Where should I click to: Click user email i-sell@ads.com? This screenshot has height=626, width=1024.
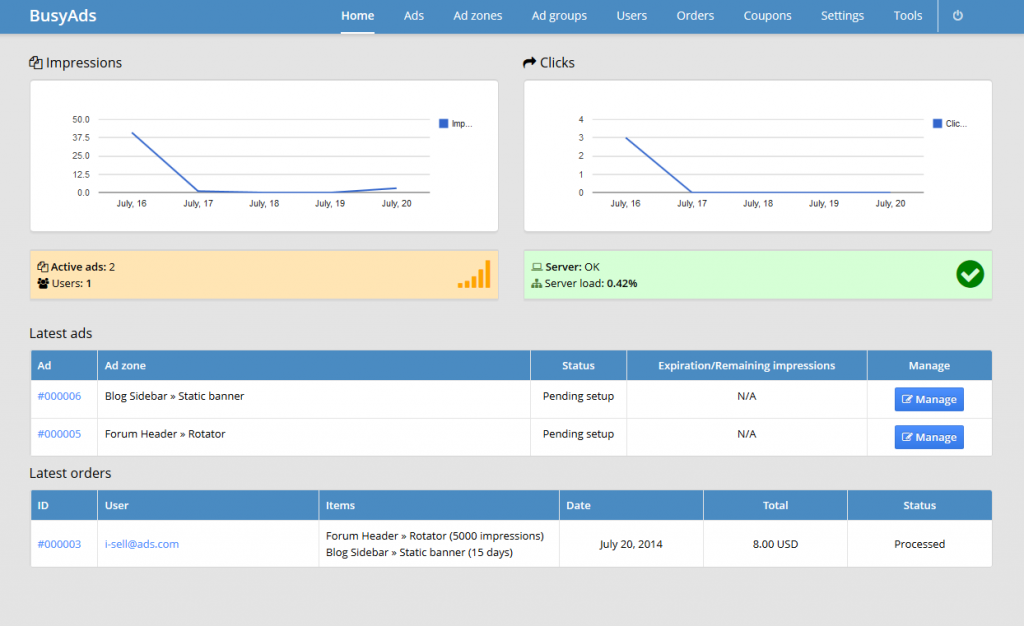(x=142, y=544)
